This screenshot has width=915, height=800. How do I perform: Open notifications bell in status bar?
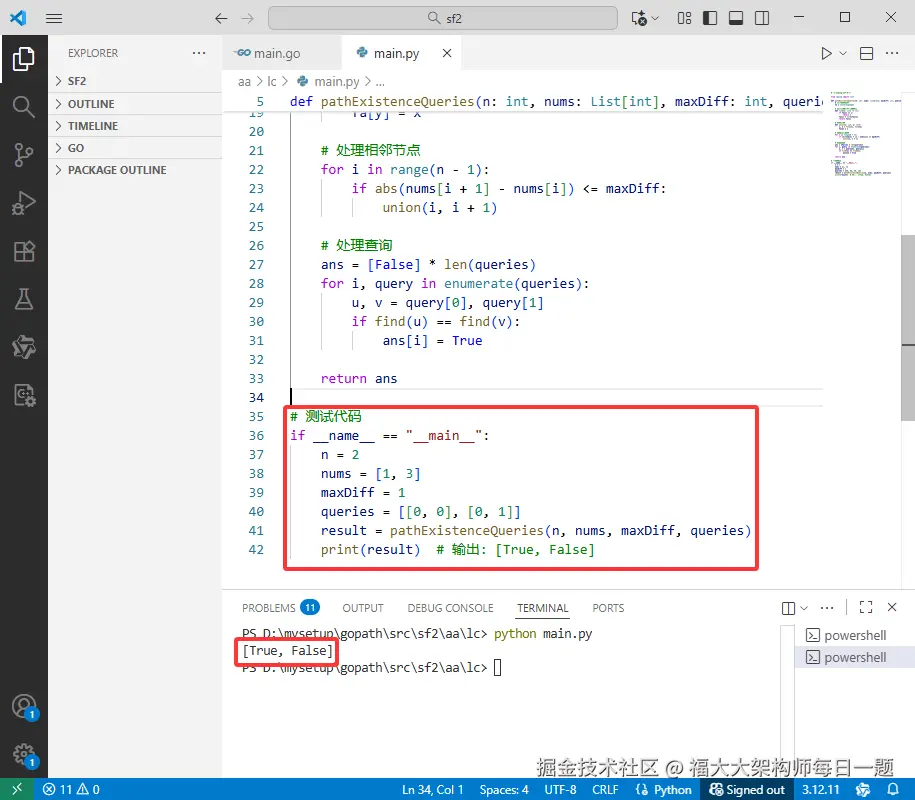pyautogui.click(x=892, y=789)
